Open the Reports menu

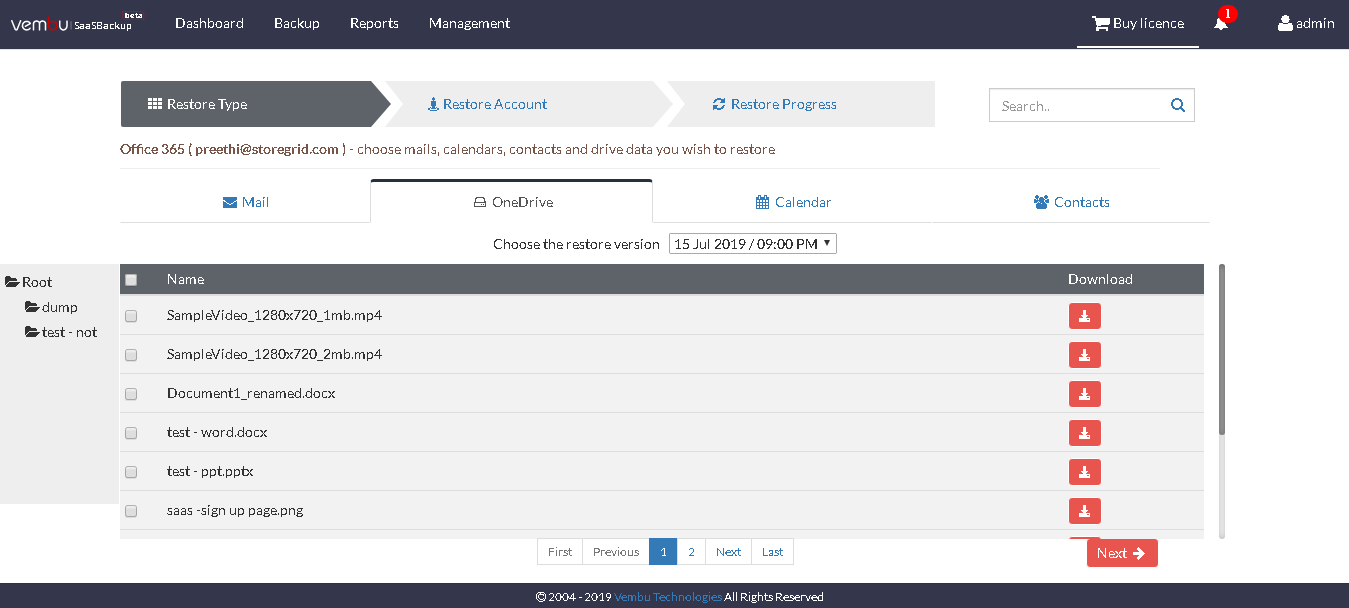(x=374, y=23)
